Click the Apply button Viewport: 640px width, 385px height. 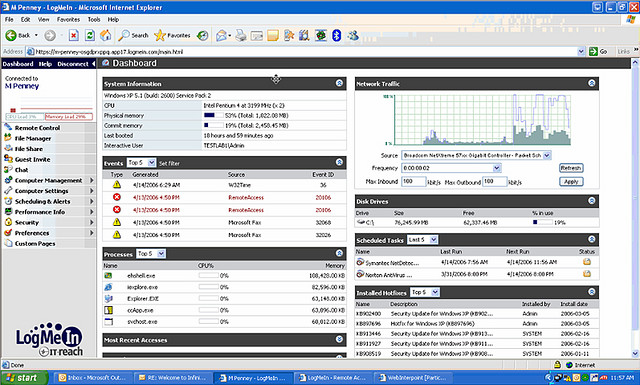(x=571, y=182)
